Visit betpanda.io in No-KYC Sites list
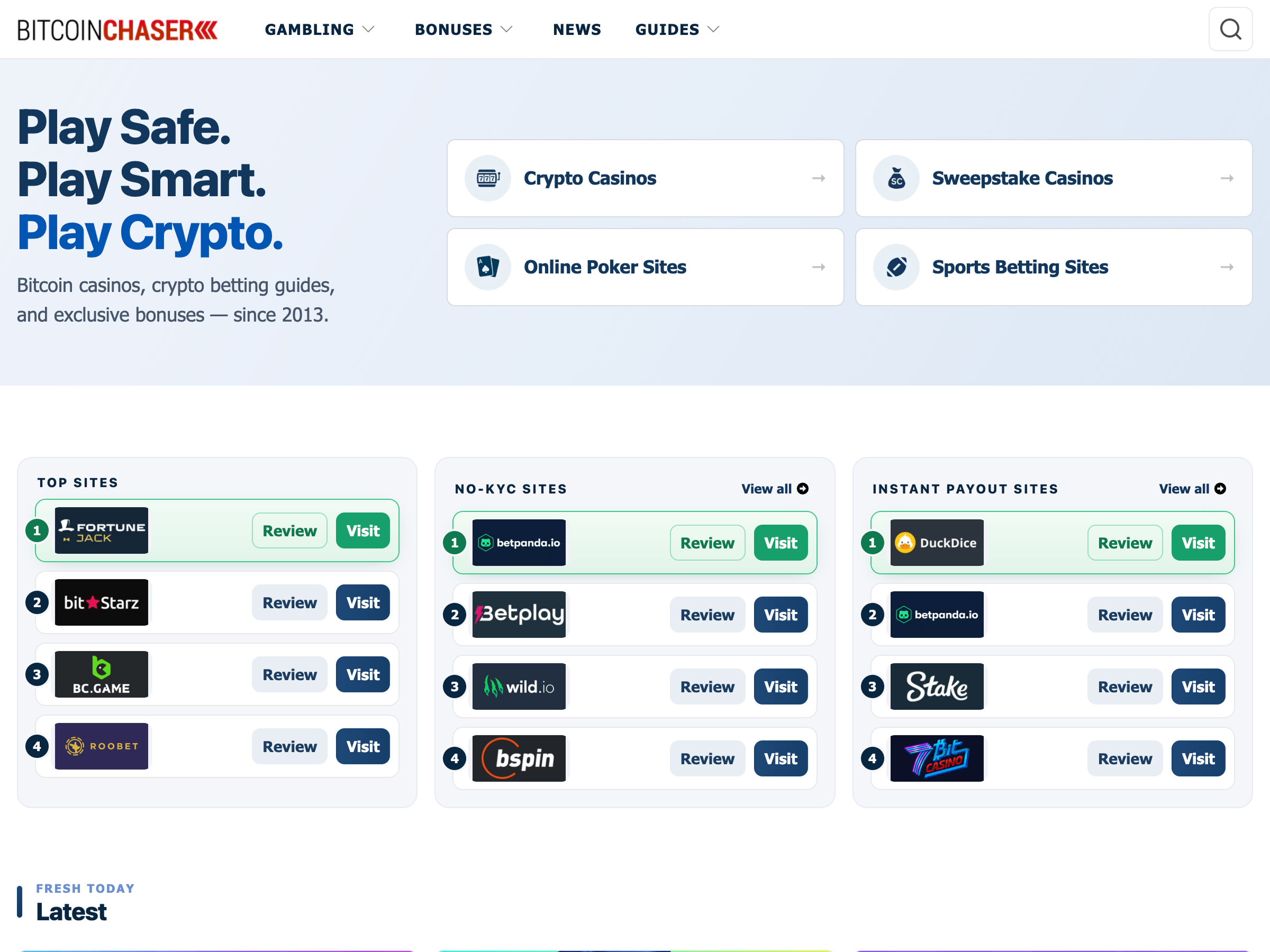Viewport: 1270px width, 952px height. pos(781,542)
